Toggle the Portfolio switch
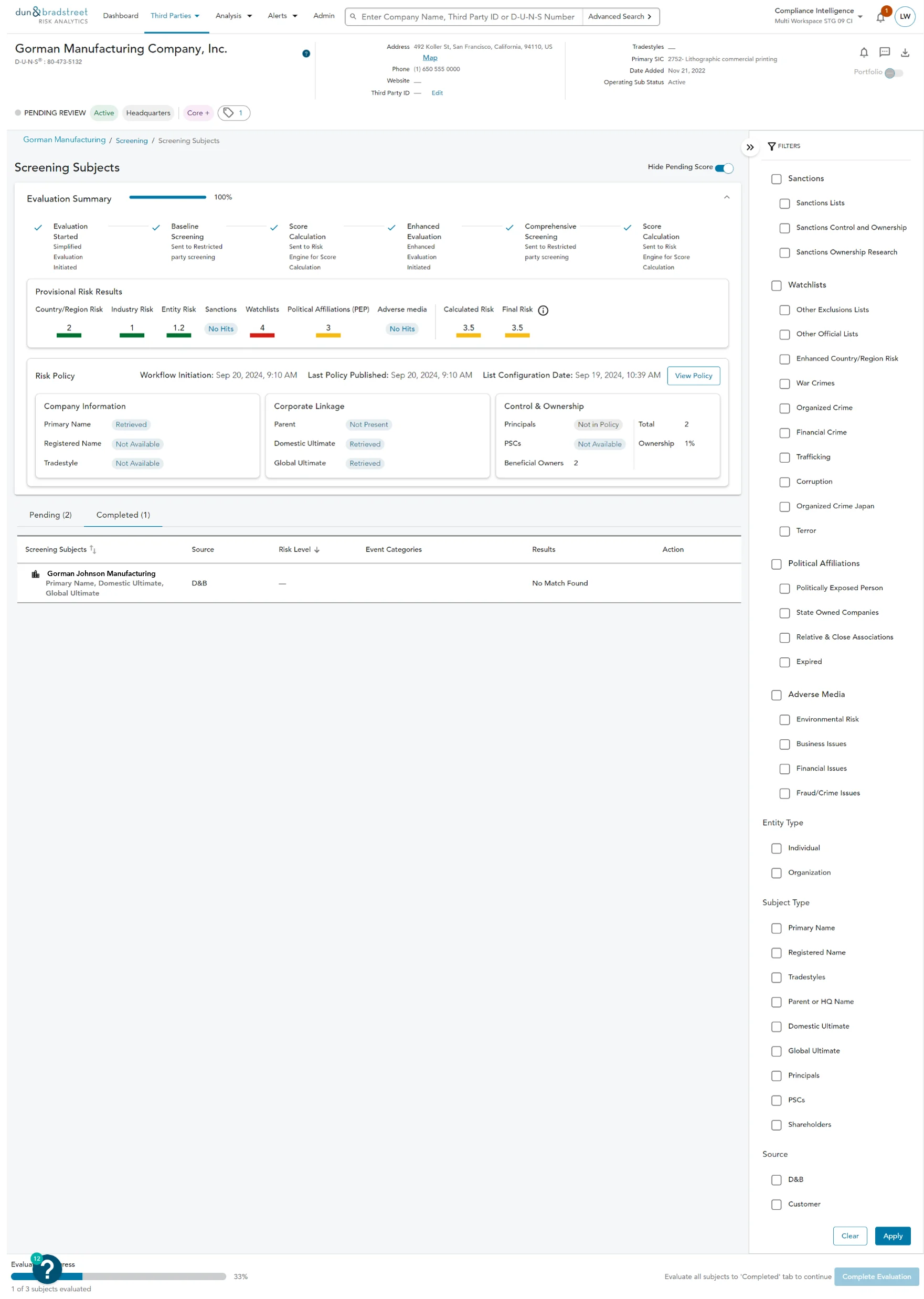 (893, 73)
